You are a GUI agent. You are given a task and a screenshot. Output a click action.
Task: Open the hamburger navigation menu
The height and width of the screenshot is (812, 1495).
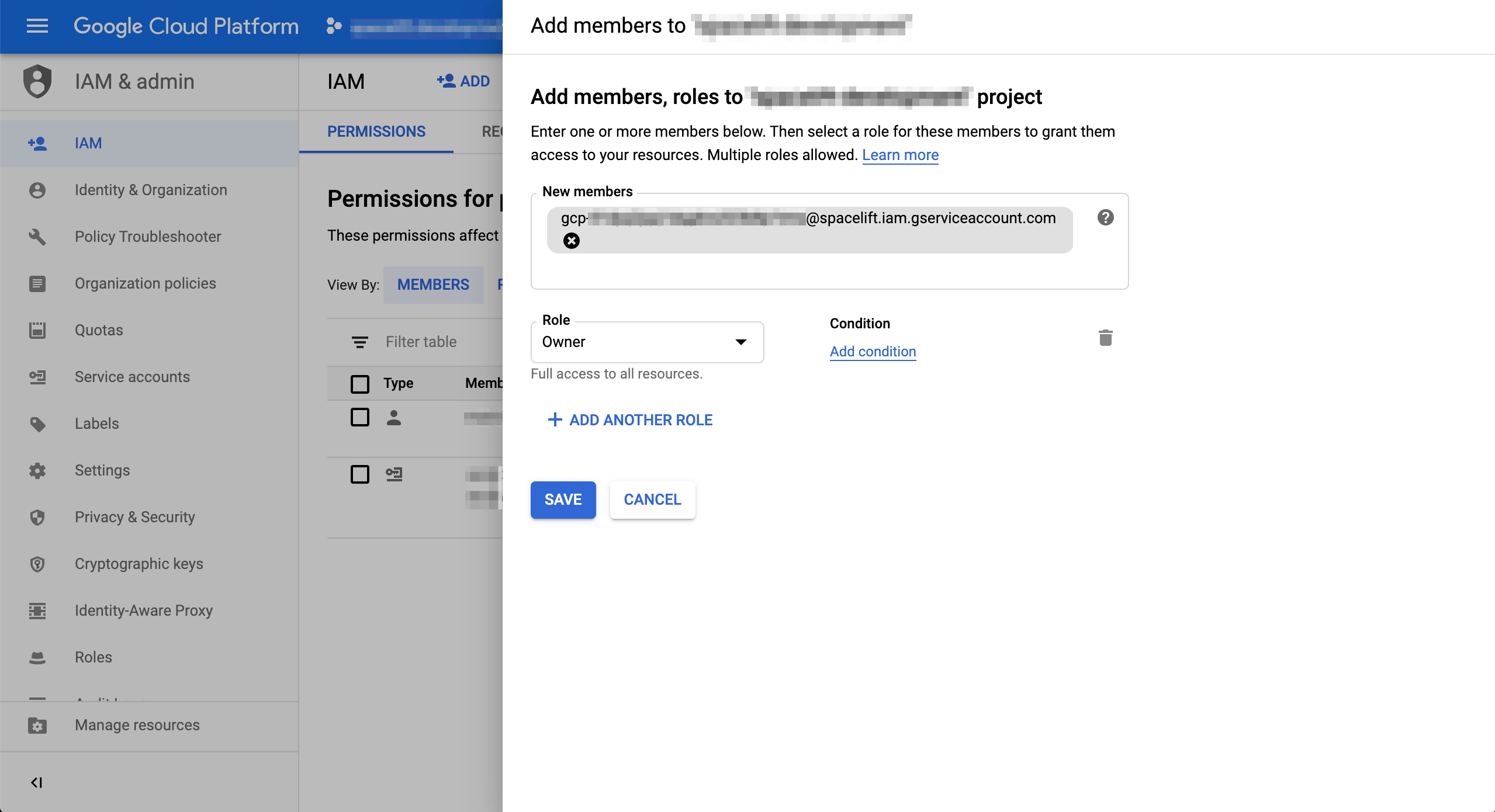click(37, 26)
